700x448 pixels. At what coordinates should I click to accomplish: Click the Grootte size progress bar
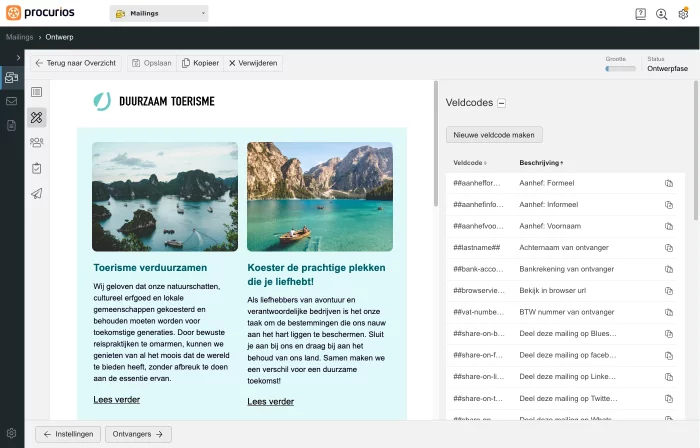[x=620, y=69]
